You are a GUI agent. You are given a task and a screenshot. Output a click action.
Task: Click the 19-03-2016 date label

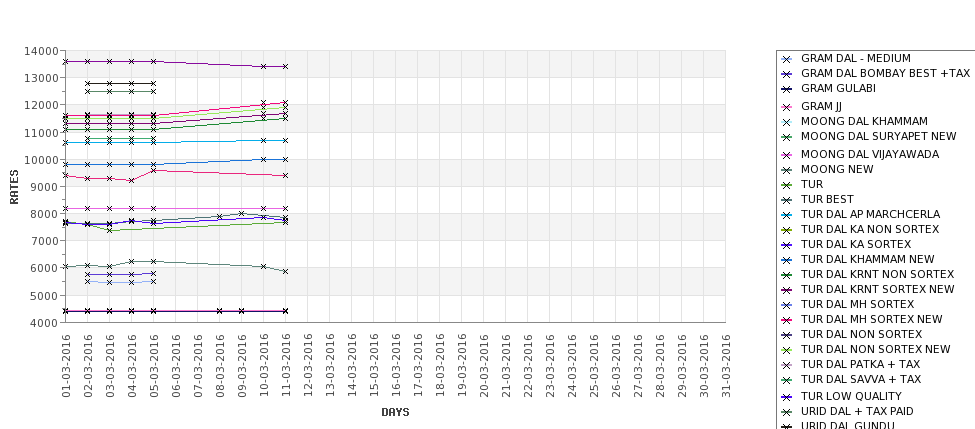click(x=461, y=366)
